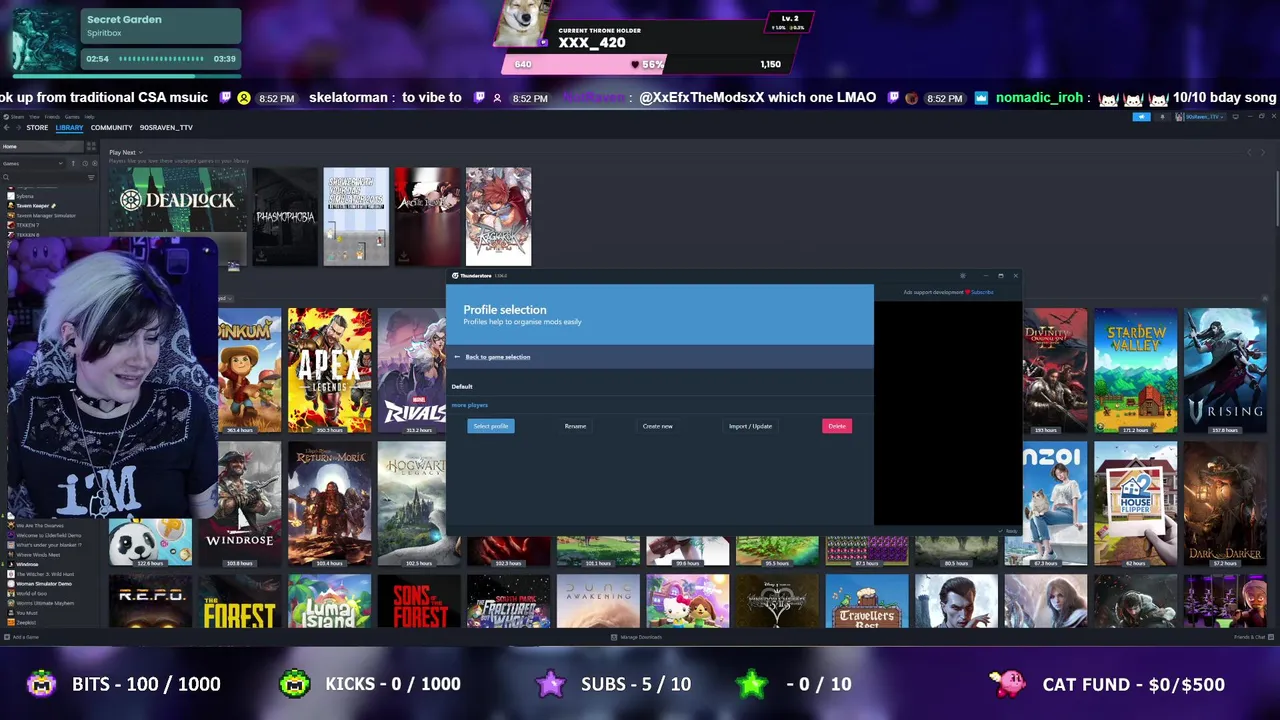Open Stardew Valley game tile
Image resolution: width=1280 pixels, height=720 pixels.
point(1135,370)
